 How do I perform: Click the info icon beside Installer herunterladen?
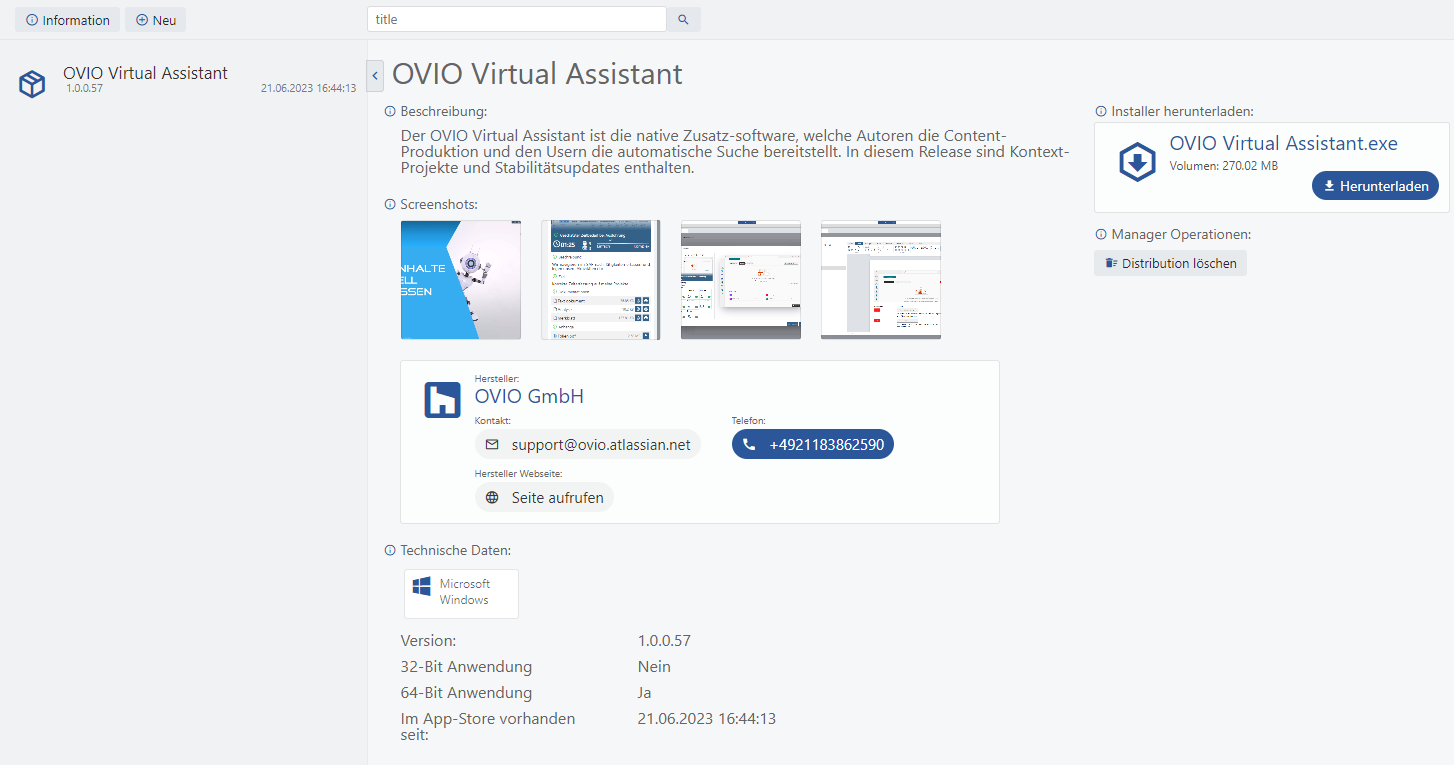[x=1101, y=111]
